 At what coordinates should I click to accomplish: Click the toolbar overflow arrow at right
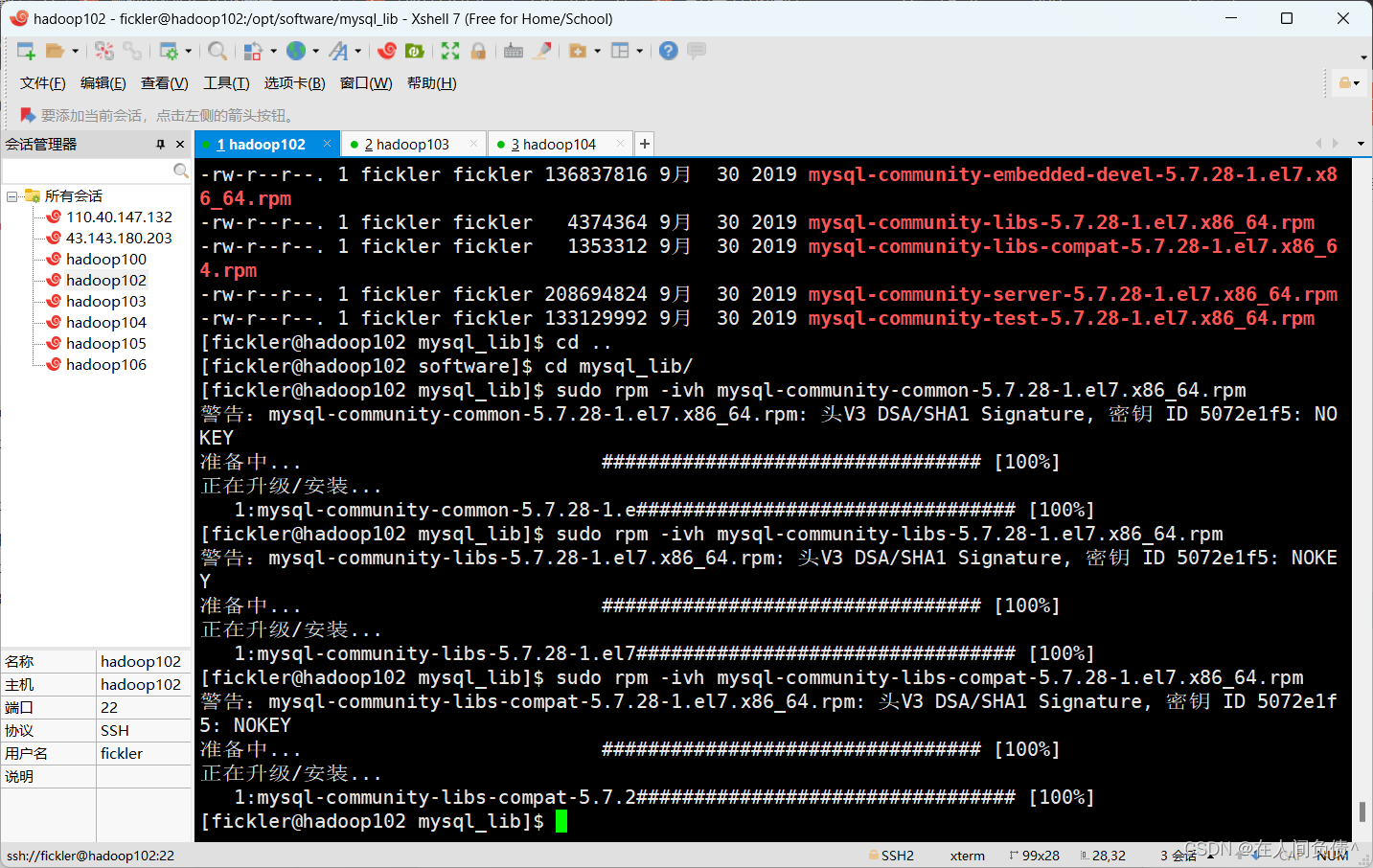(1363, 57)
